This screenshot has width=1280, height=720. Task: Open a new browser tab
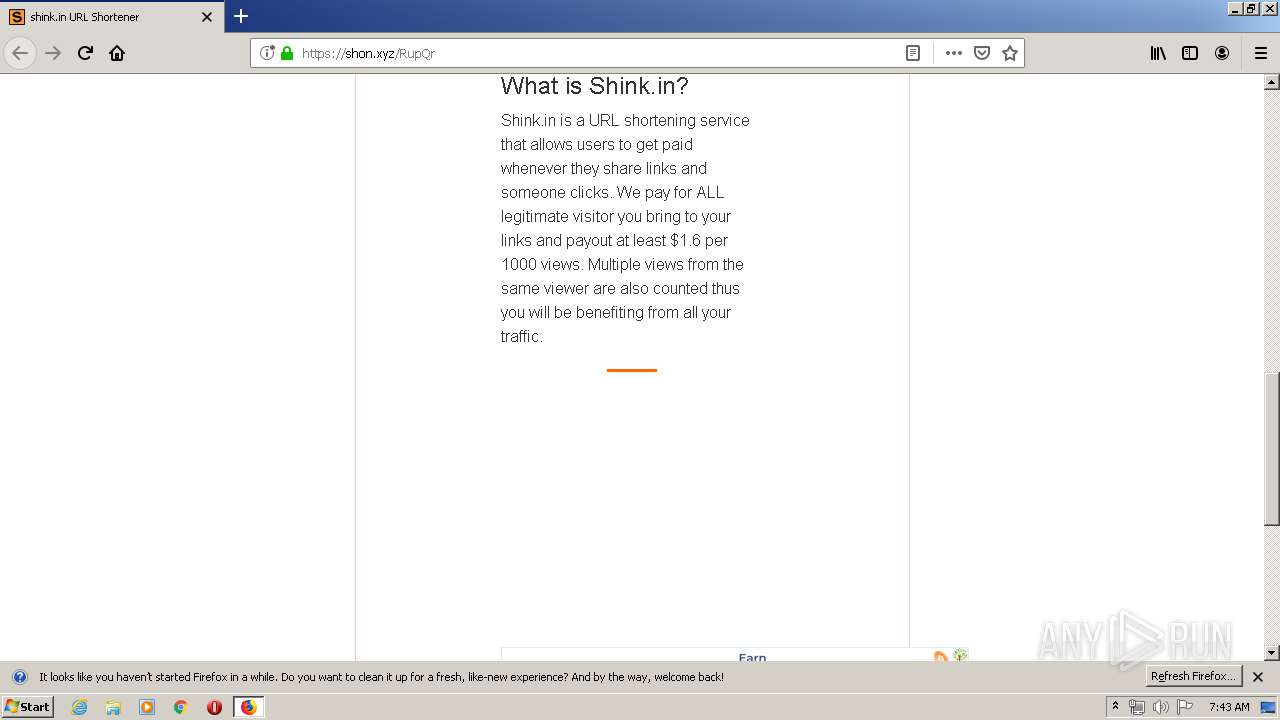click(241, 16)
